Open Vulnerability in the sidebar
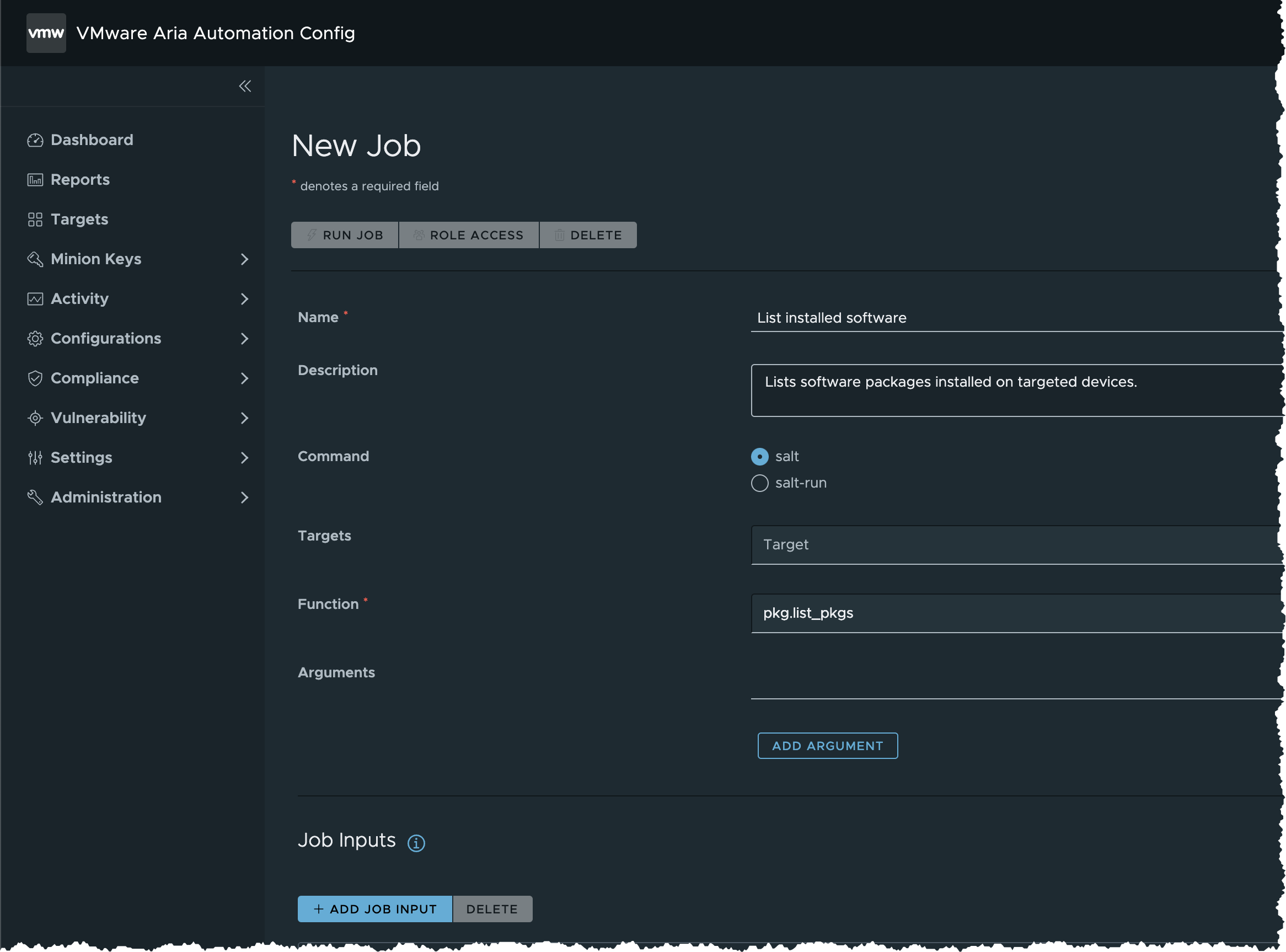The image size is (1286, 952). tap(99, 419)
